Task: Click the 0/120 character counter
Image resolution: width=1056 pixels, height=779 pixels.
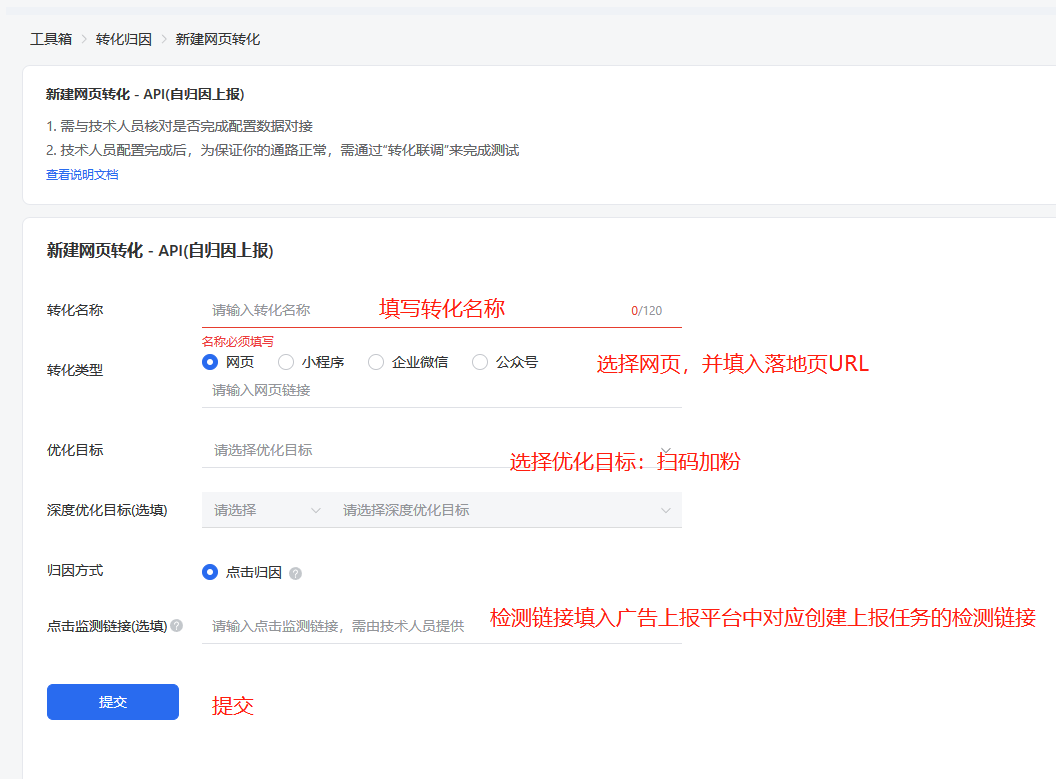Action: click(x=646, y=311)
